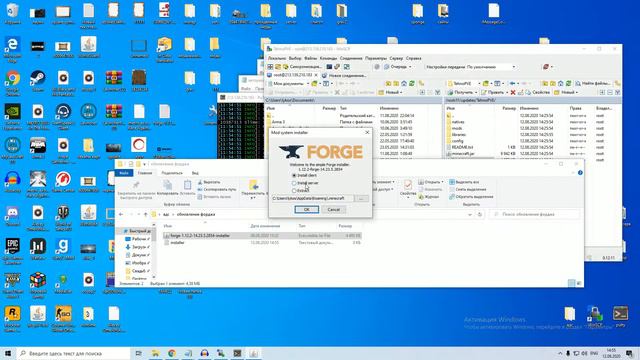Open the Справка menu in WinSCP
640x360 pixels.
tap(413, 58)
